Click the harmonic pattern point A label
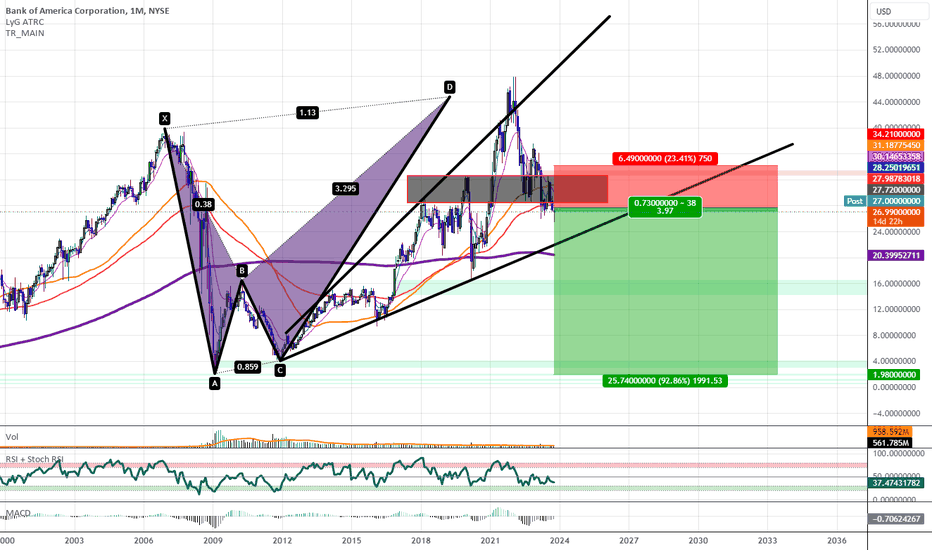This screenshot has width=932, height=550. coord(215,384)
